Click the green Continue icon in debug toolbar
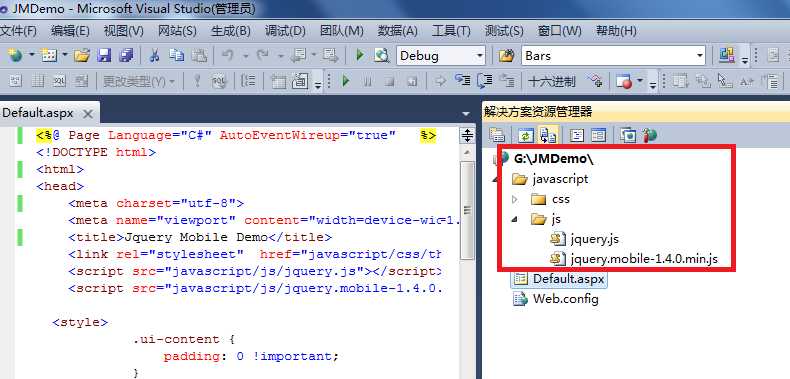 coord(346,81)
